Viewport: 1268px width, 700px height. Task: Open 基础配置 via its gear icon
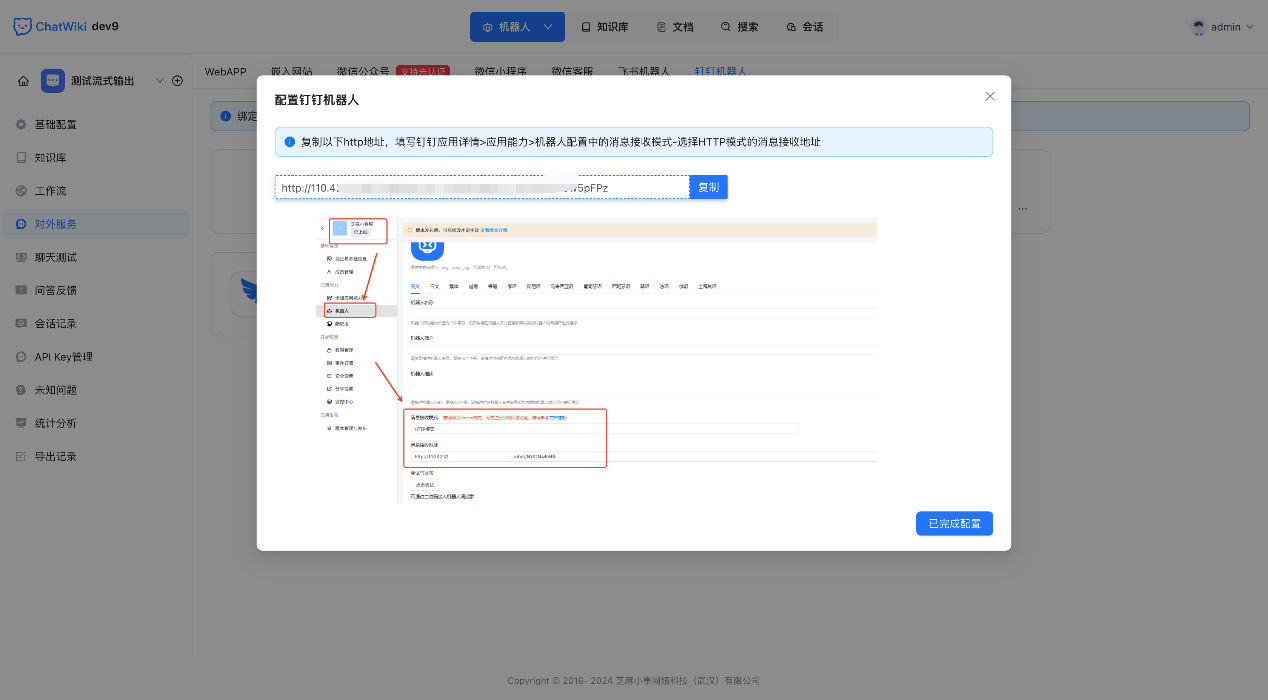(x=21, y=125)
